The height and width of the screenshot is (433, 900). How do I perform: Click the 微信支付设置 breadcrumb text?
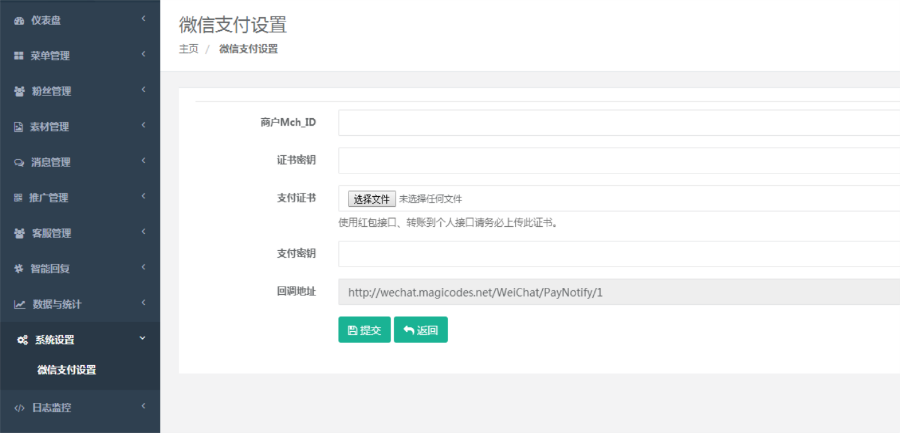[249, 49]
